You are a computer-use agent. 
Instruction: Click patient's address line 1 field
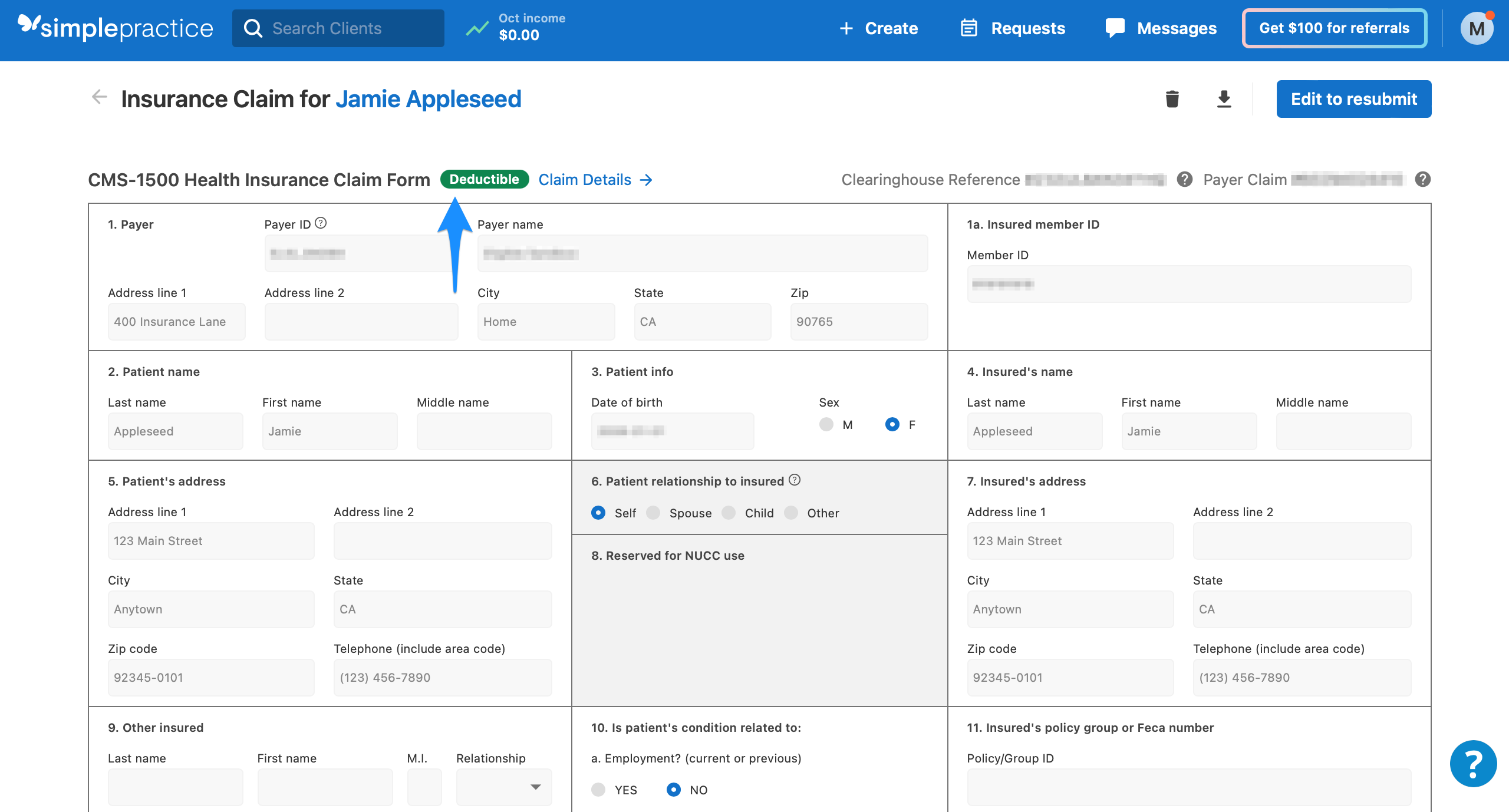211,541
